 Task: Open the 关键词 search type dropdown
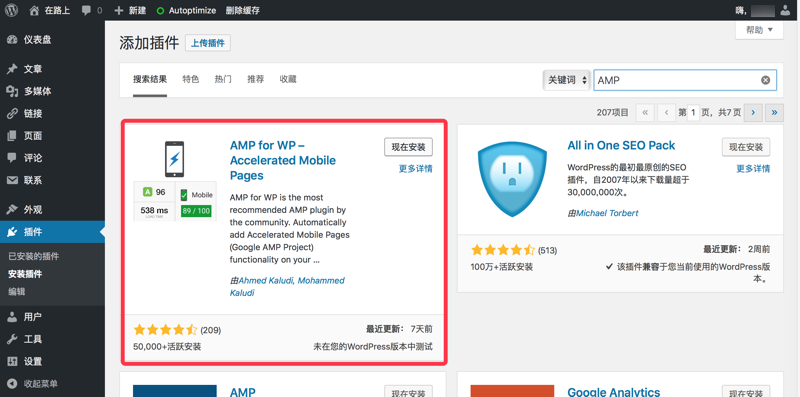[566, 80]
